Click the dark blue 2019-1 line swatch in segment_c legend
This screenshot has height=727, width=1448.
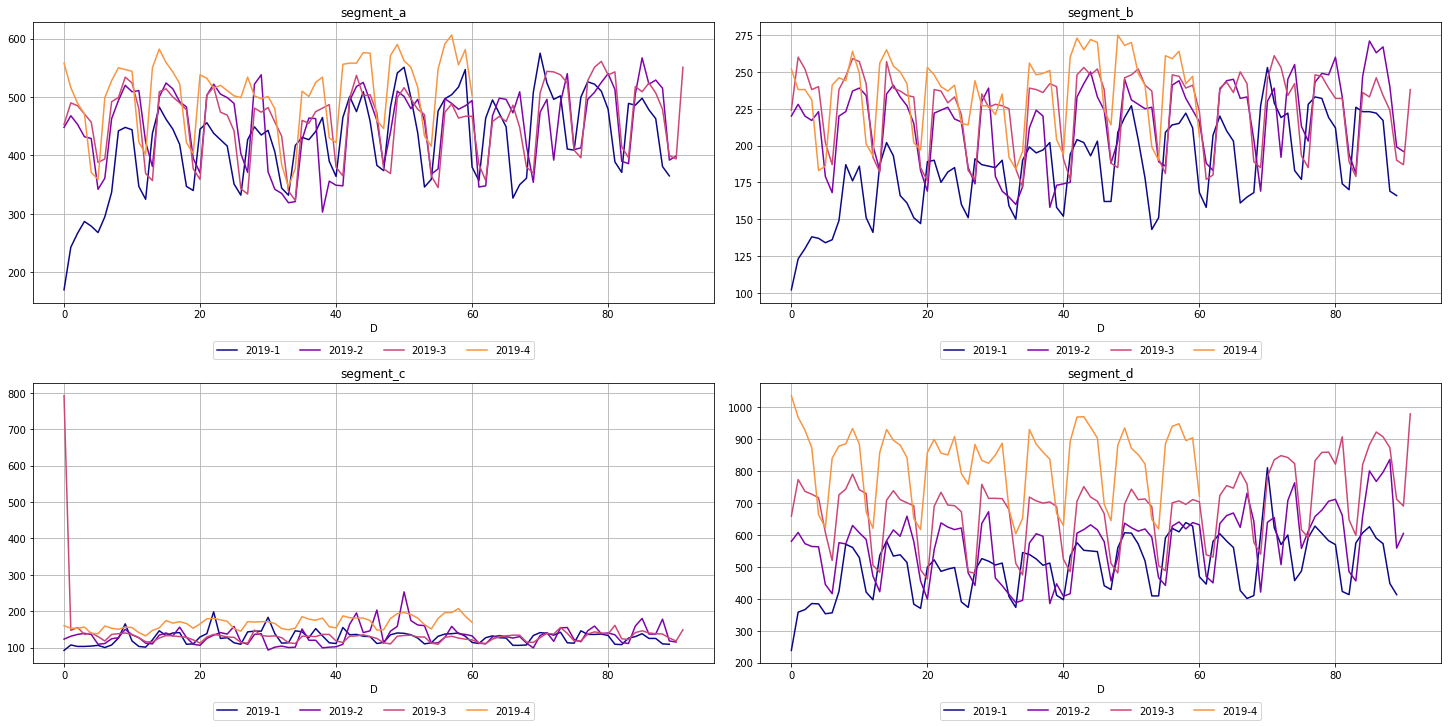[229, 712]
